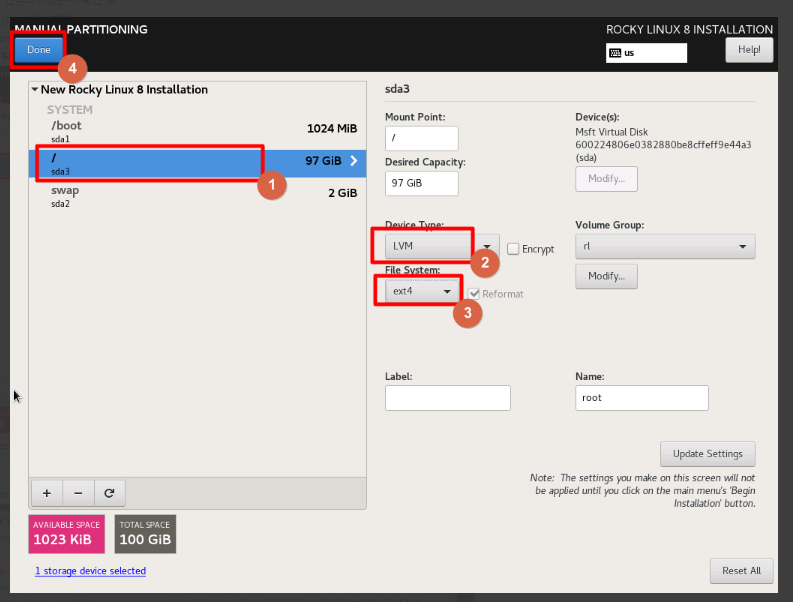Viewport: 793px width, 602px height.
Task: Click the Label input field
Action: coord(448,398)
